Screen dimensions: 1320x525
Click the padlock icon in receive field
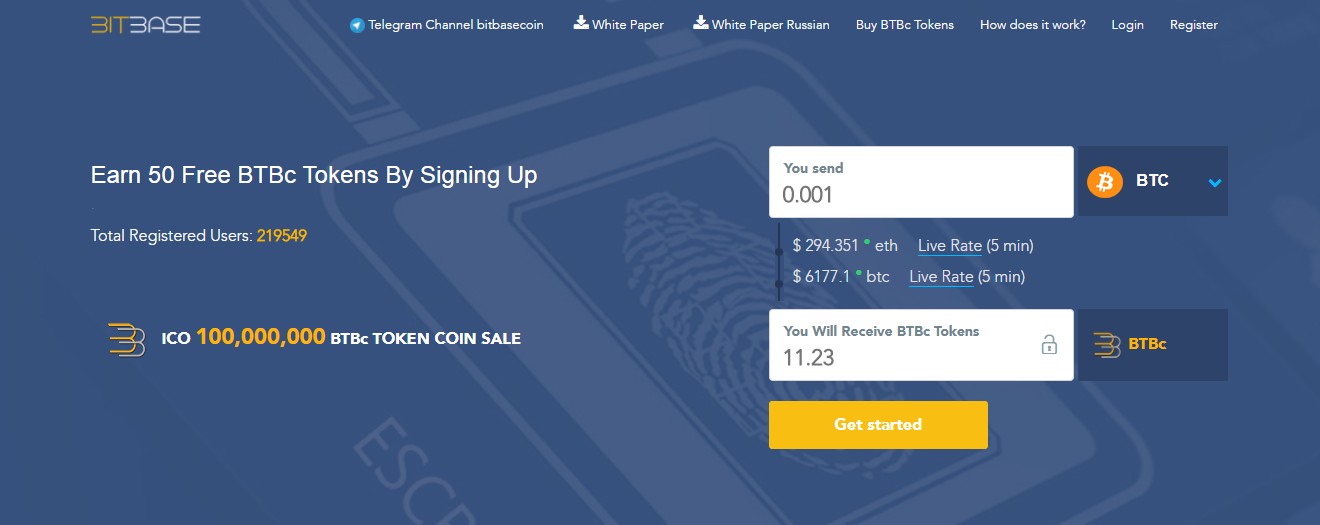[x=1049, y=345]
